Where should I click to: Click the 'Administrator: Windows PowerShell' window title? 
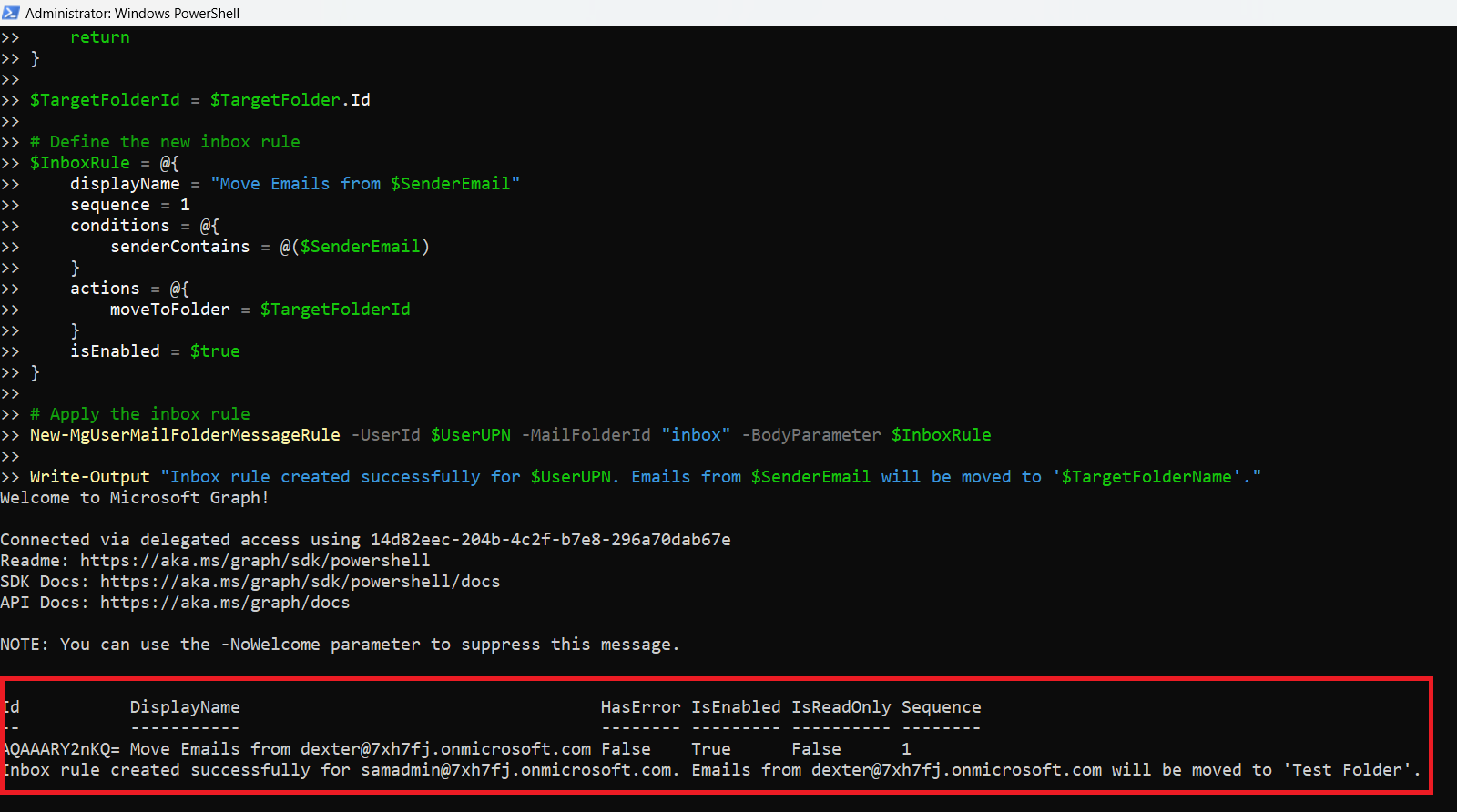tap(132, 13)
